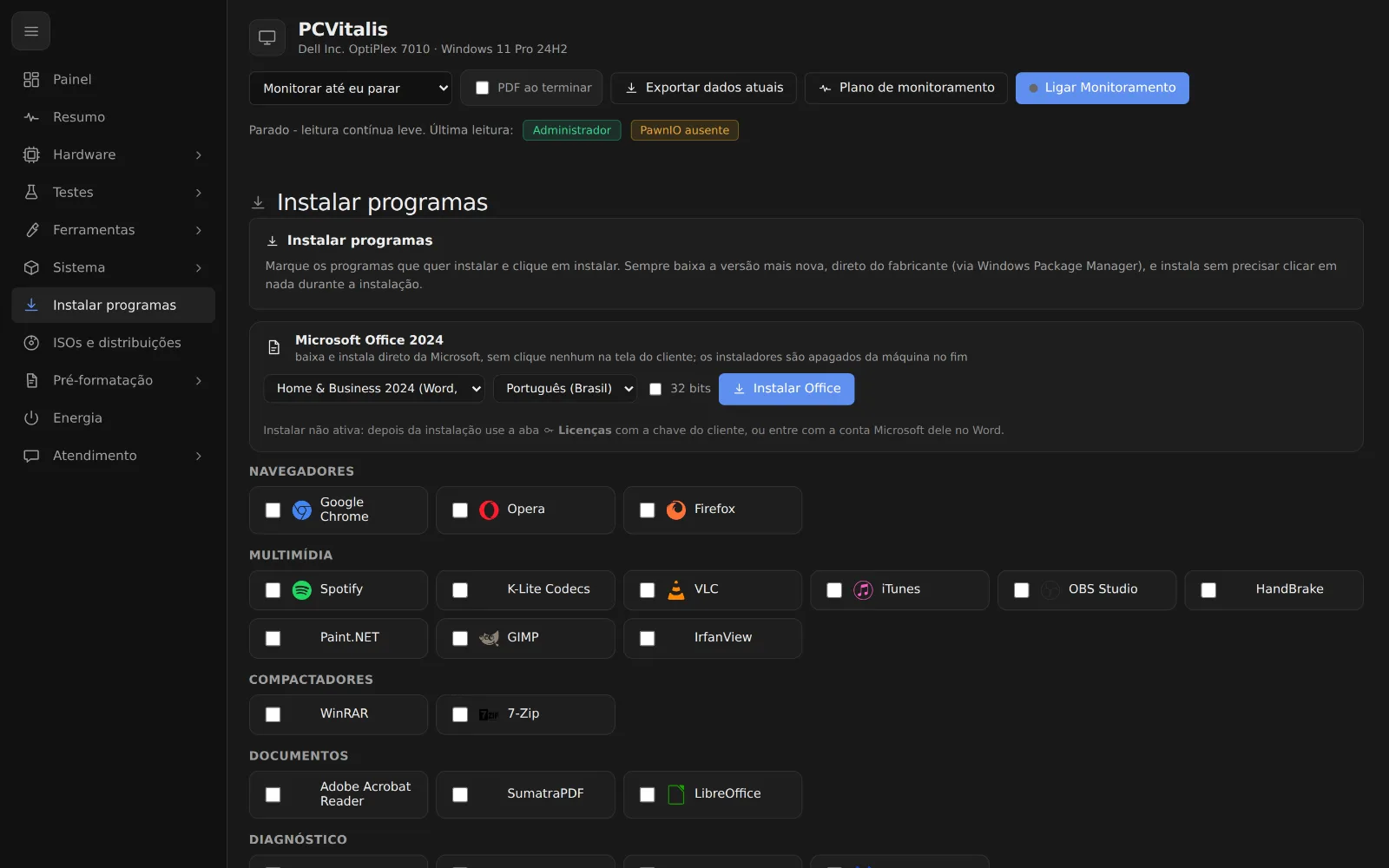Viewport: 1389px width, 868px height.
Task: Go to the Resumo menu label
Action: pyautogui.click(x=79, y=117)
